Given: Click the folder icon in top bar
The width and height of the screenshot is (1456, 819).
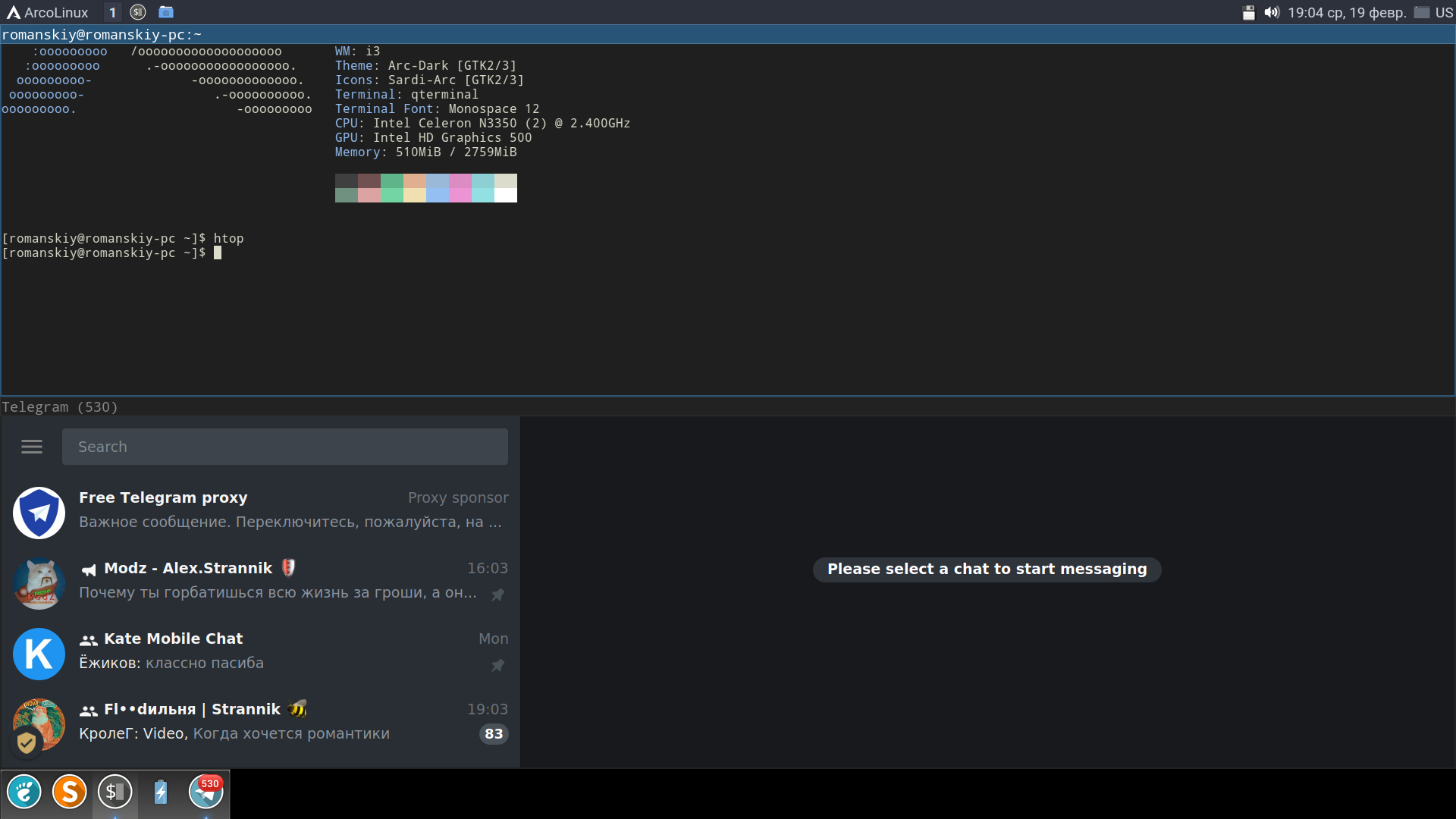Looking at the screenshot, I should click(166, 12).
